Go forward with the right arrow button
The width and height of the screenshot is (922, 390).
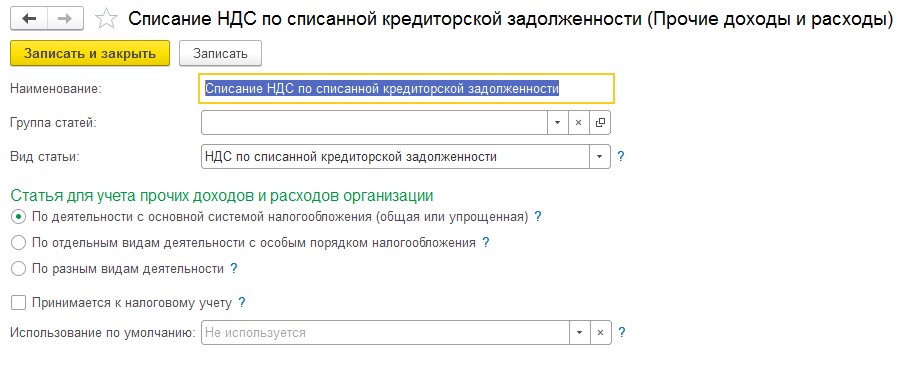65,19
